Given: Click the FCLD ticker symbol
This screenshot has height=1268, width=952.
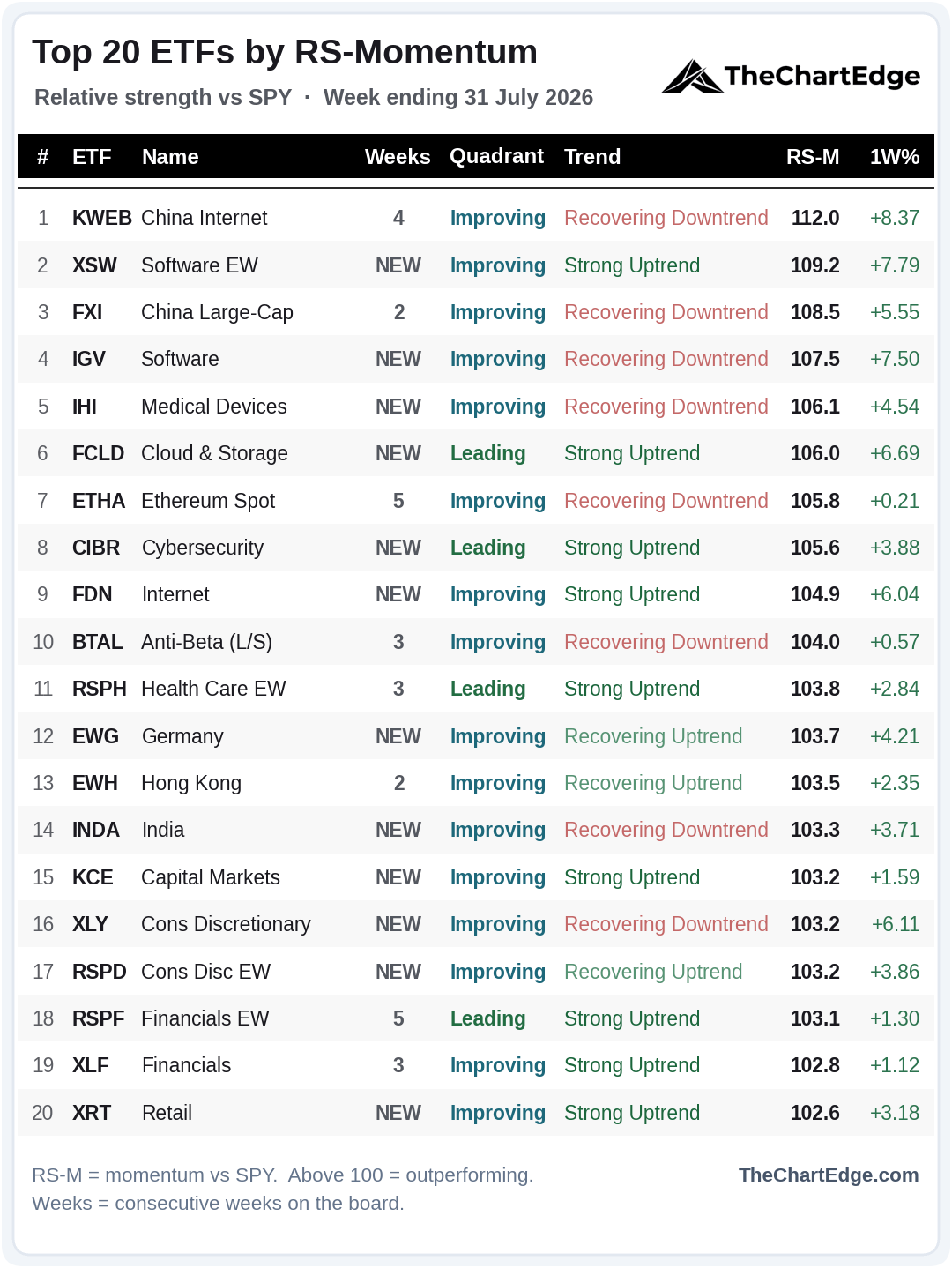Looking at the screenshot, I should point(98,453).
